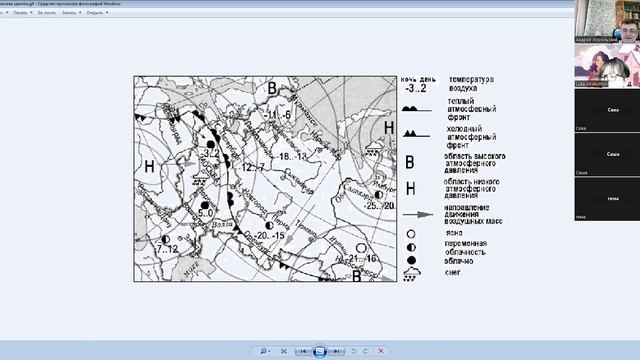Click the warm front legend symbol

pos(416,109)
